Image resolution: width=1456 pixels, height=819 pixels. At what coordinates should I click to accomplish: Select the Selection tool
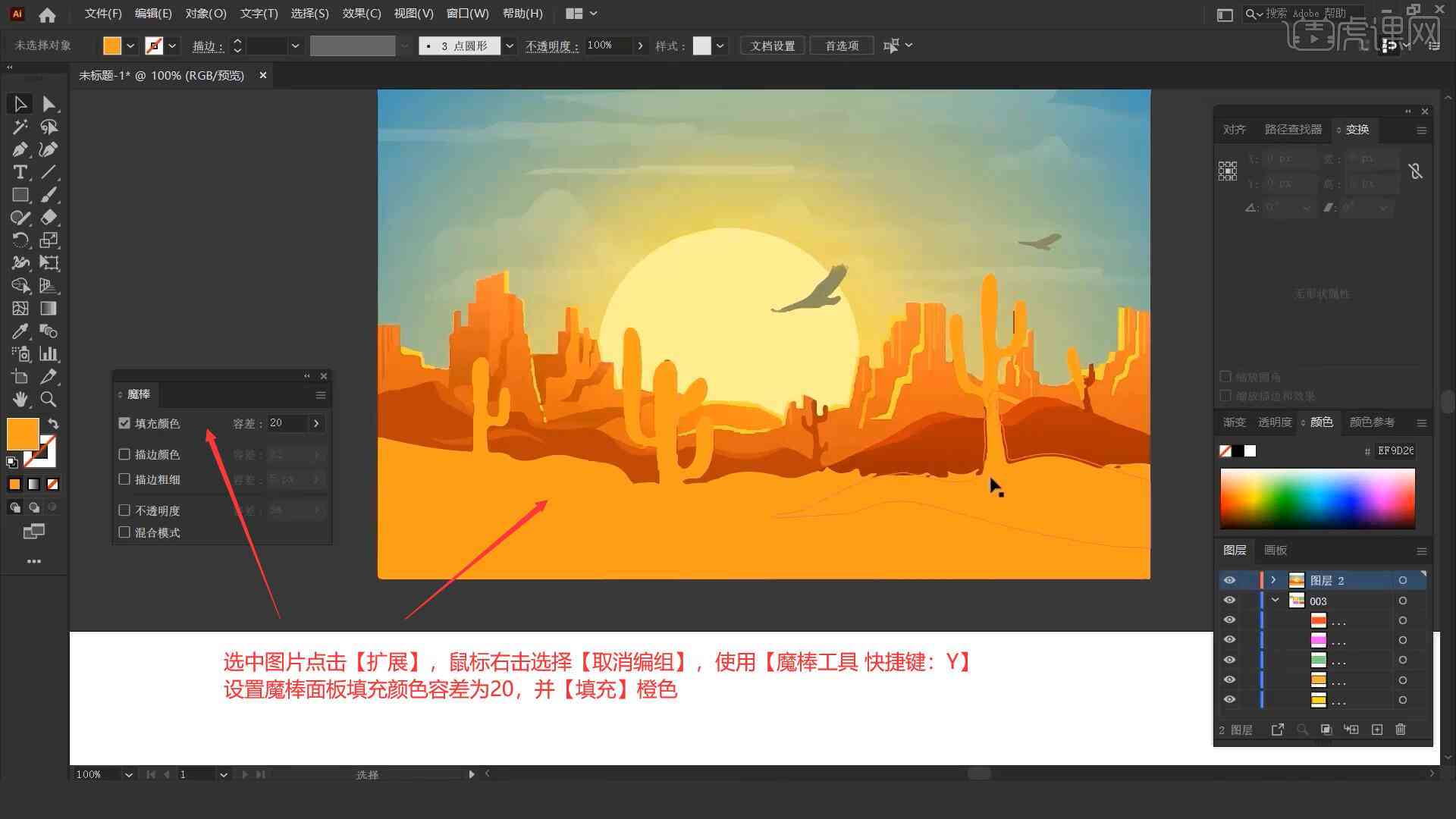(x=18, y=103)
